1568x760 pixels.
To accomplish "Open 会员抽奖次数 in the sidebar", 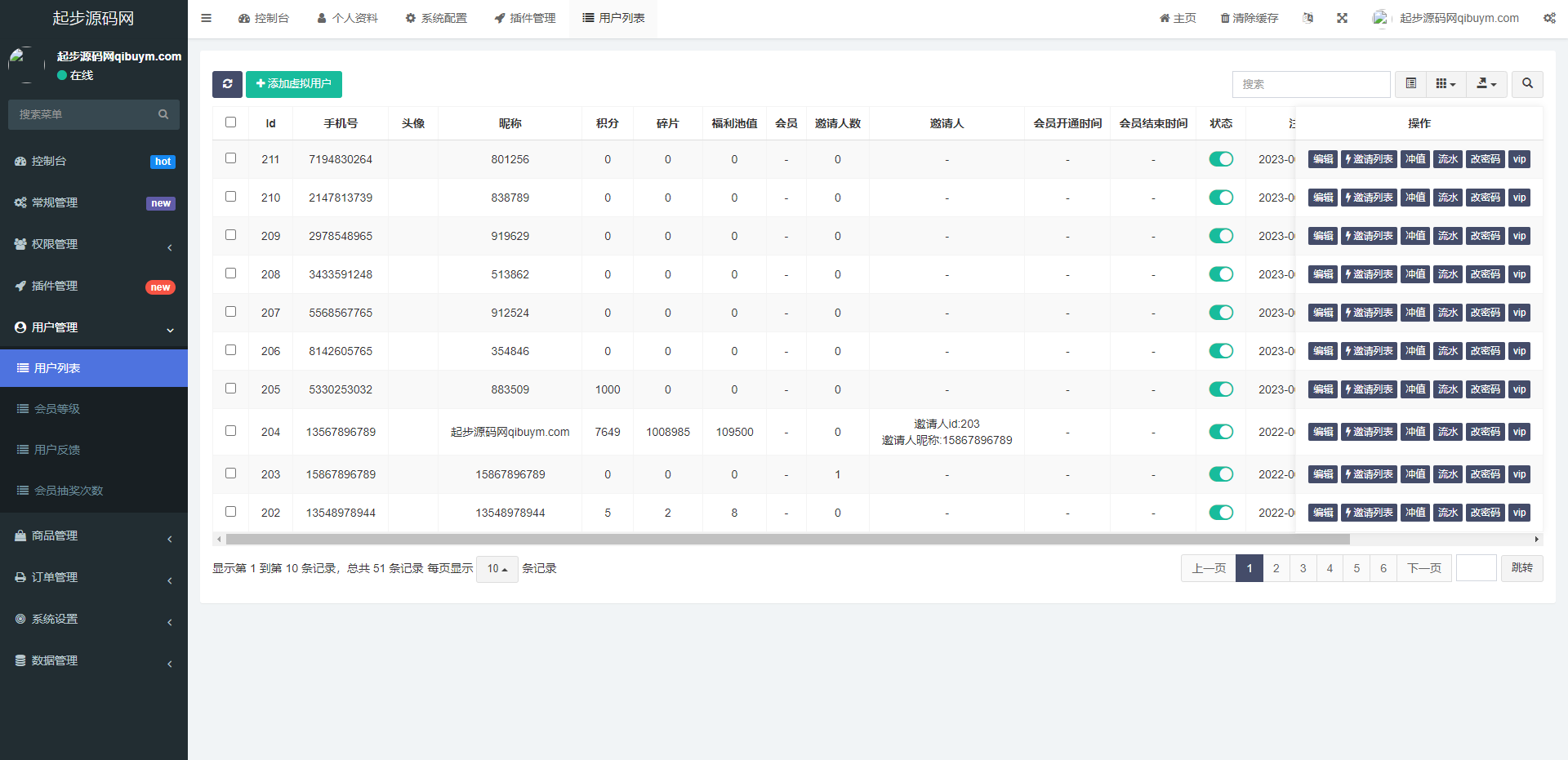I will click(94, 491).
